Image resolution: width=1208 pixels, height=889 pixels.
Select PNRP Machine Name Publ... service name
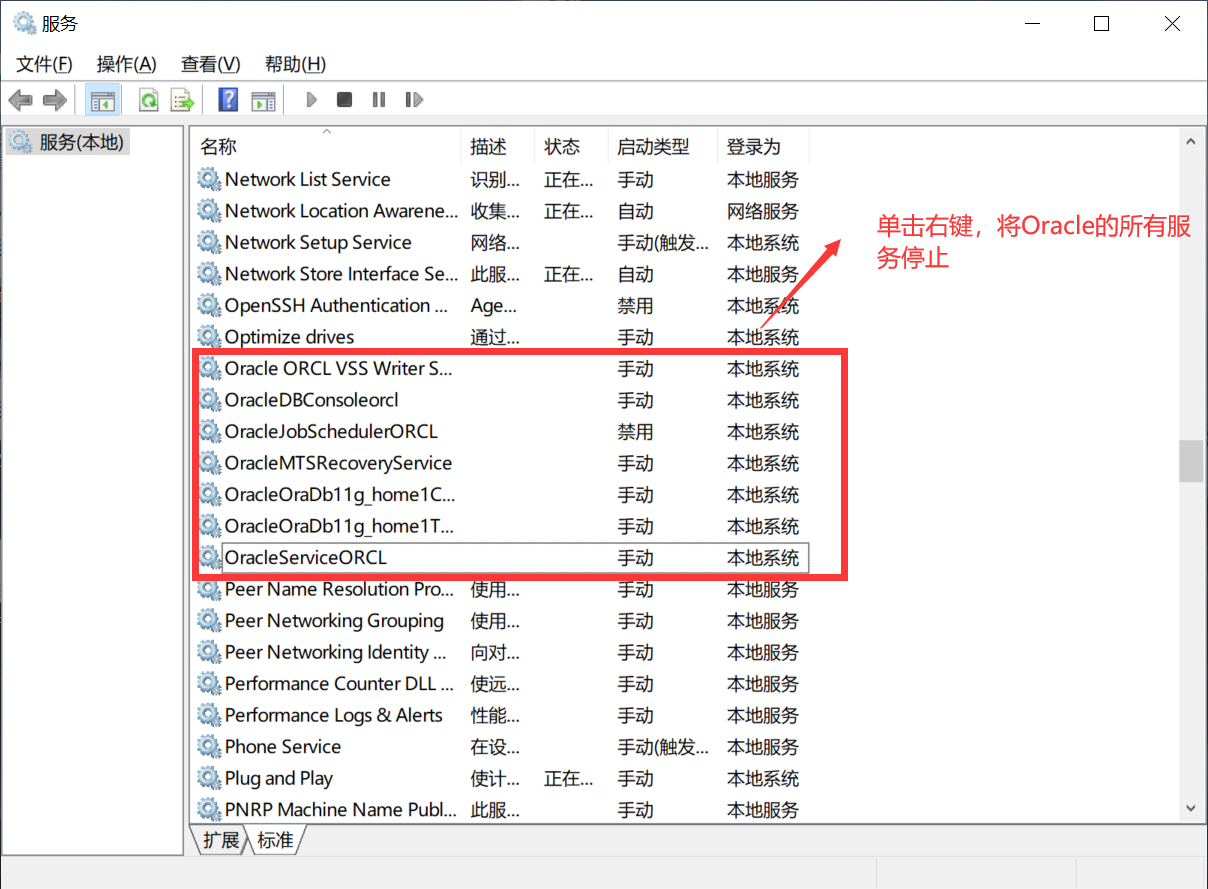coord(341,810)
